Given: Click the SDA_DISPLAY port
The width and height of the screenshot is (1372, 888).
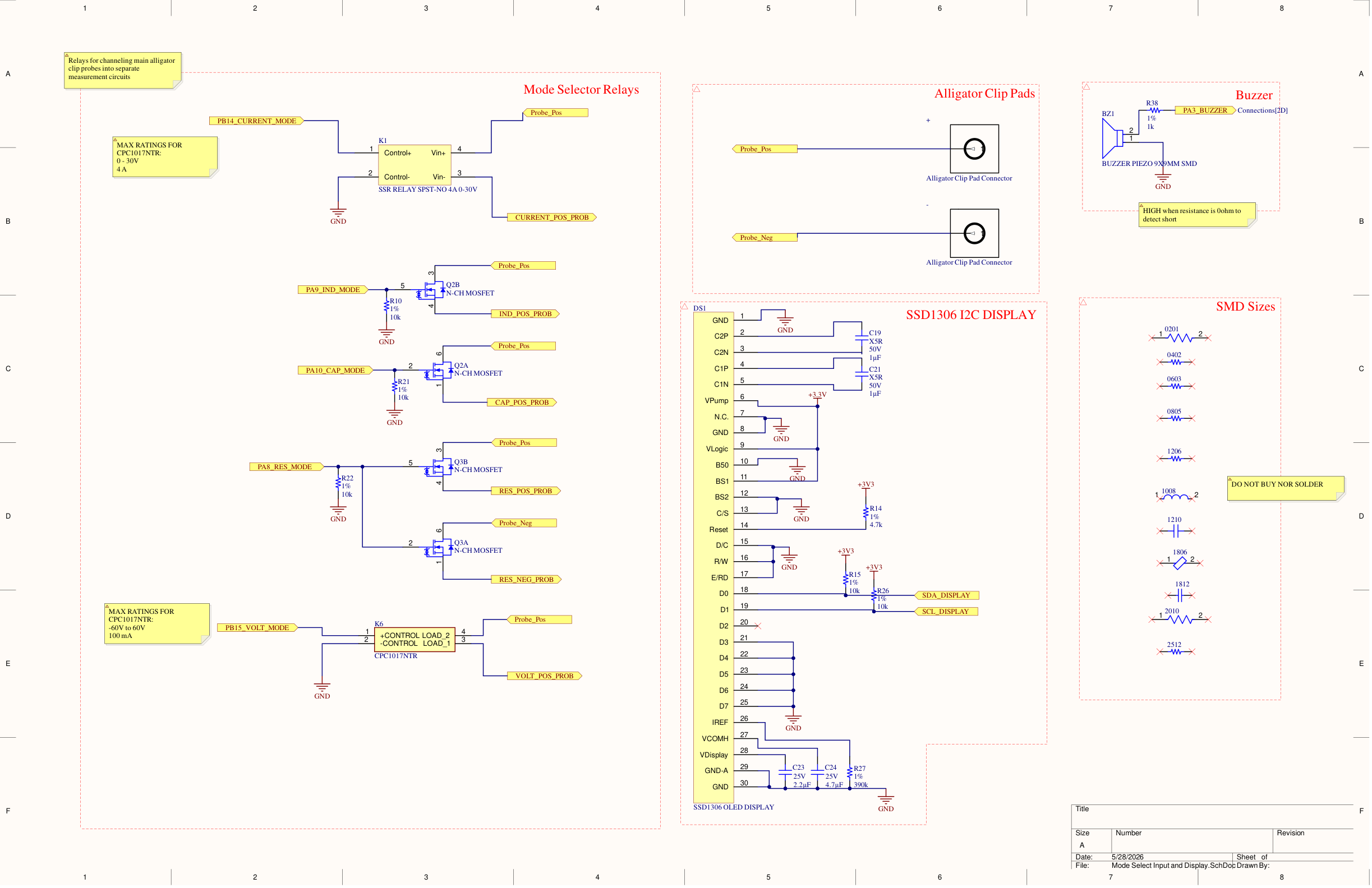Looking at the screenshot, I should tap(947, 595).
